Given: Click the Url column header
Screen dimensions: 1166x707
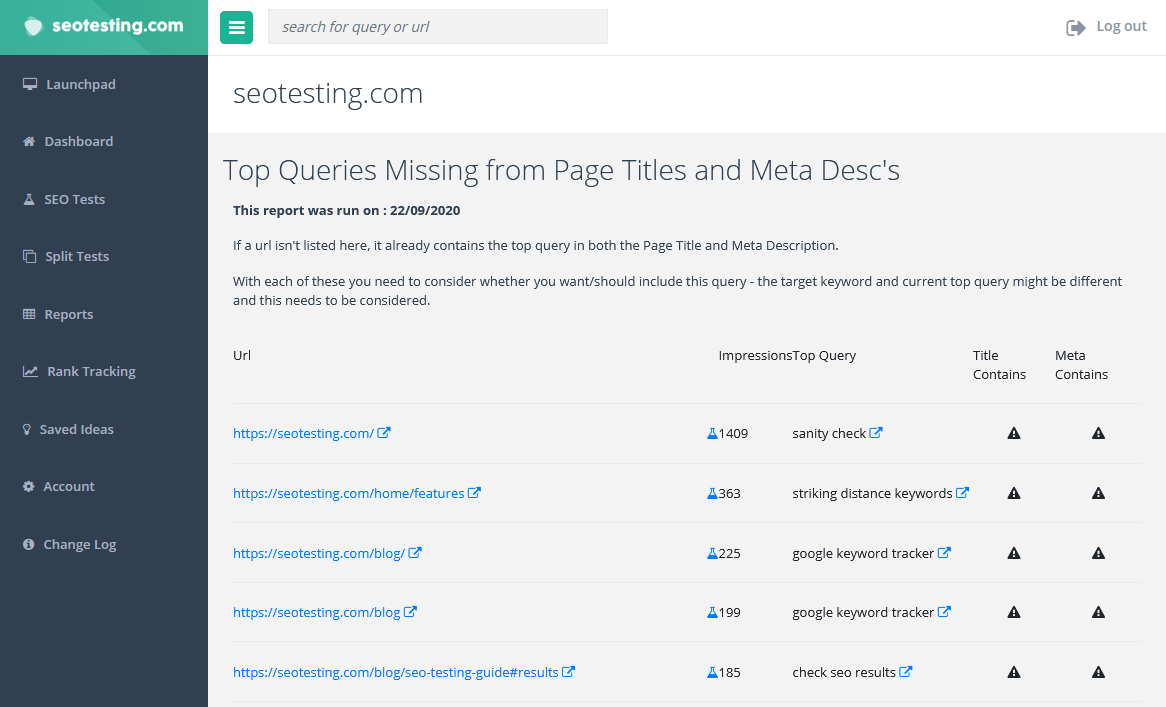Looking at the screenshot, I should [x=242, y=355].
